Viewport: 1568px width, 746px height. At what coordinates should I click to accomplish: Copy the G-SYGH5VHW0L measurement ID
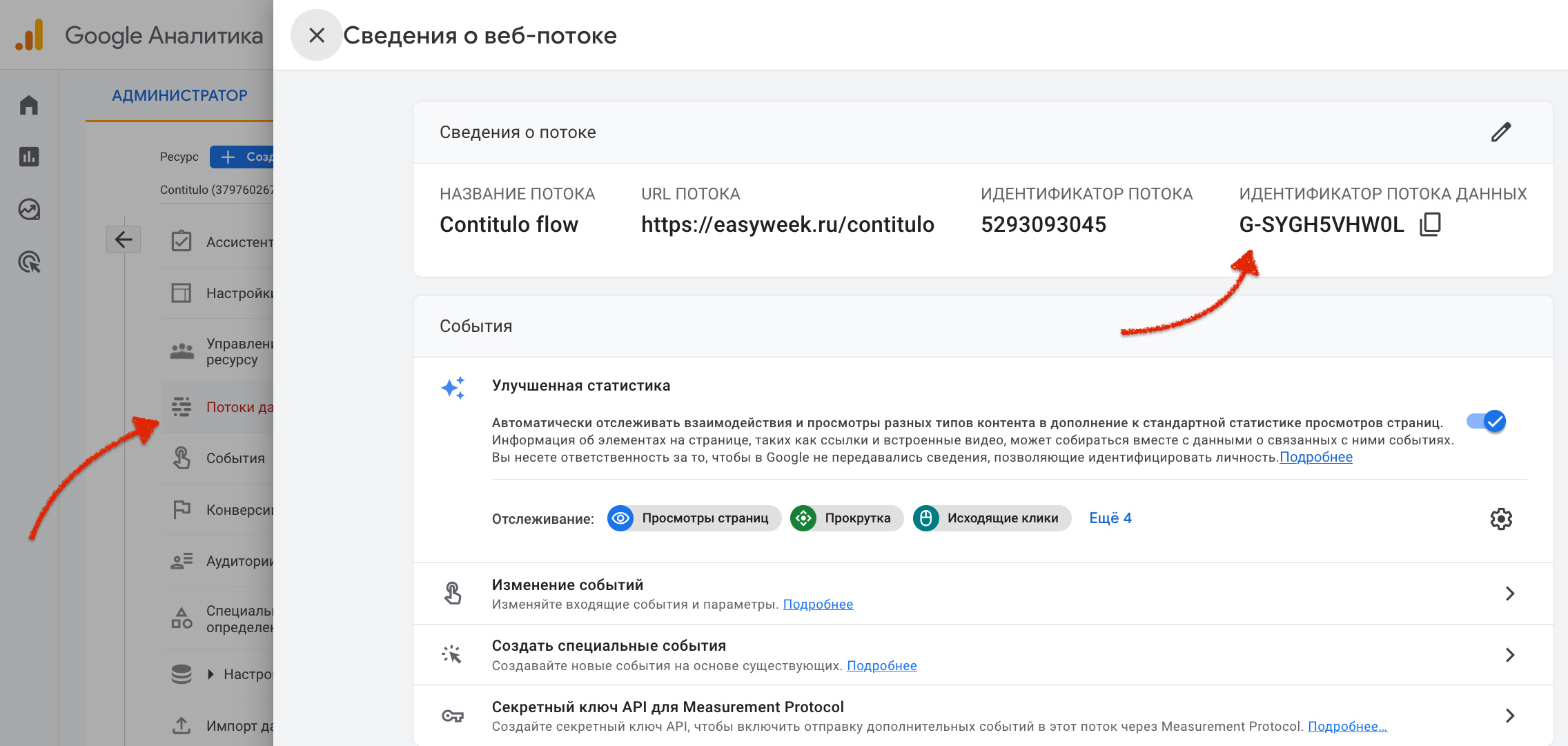1430,224
